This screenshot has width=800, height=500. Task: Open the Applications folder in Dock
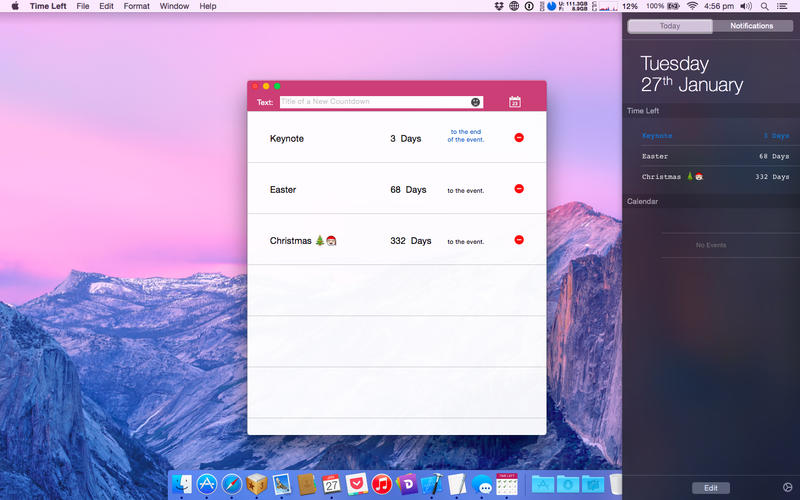[542, 484]
